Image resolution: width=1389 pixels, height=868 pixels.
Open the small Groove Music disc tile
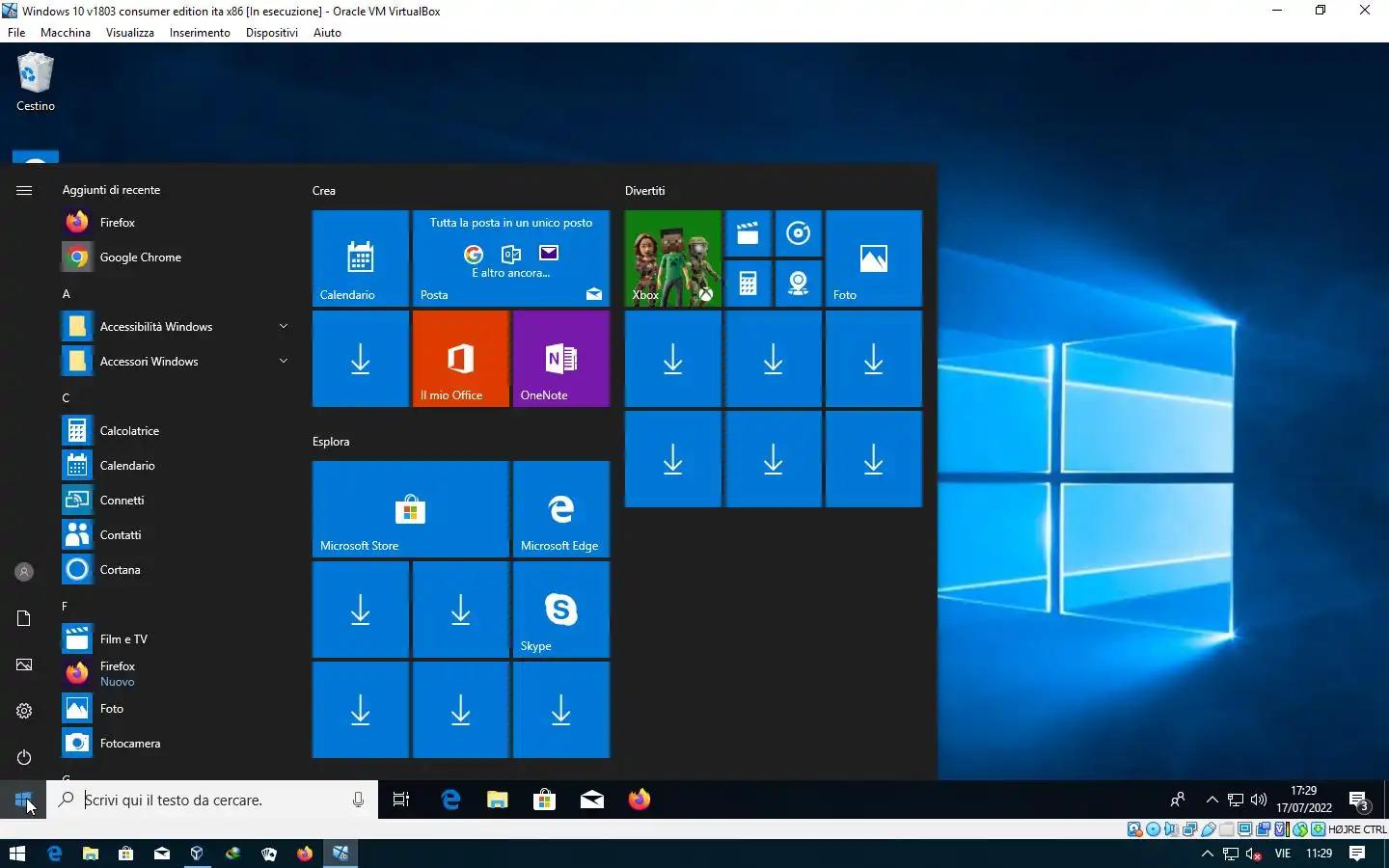pyautogui.click(x=798, y=233)
